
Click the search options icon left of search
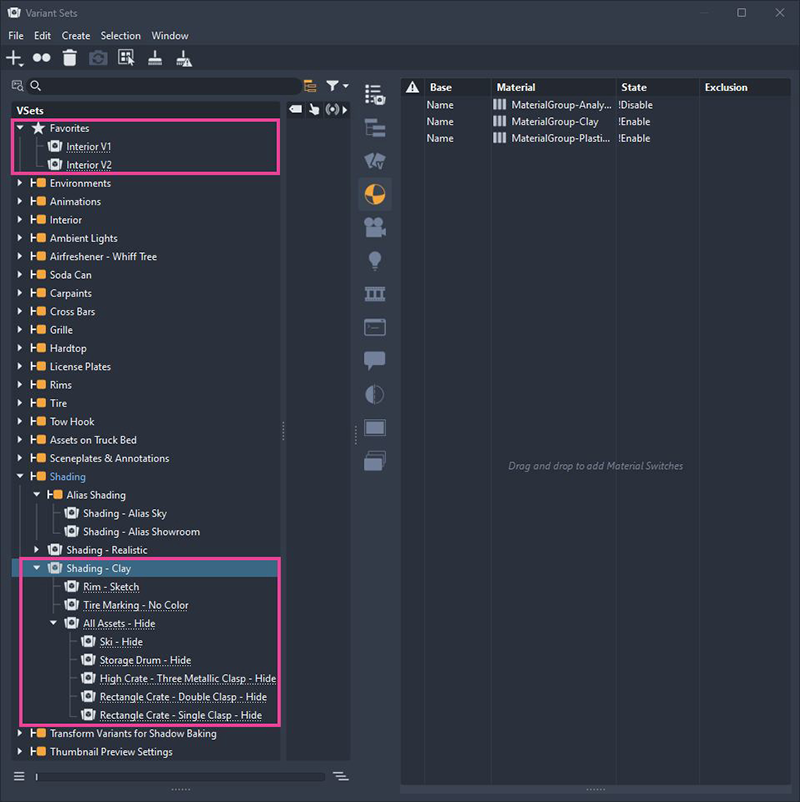(x=17, y=85)
